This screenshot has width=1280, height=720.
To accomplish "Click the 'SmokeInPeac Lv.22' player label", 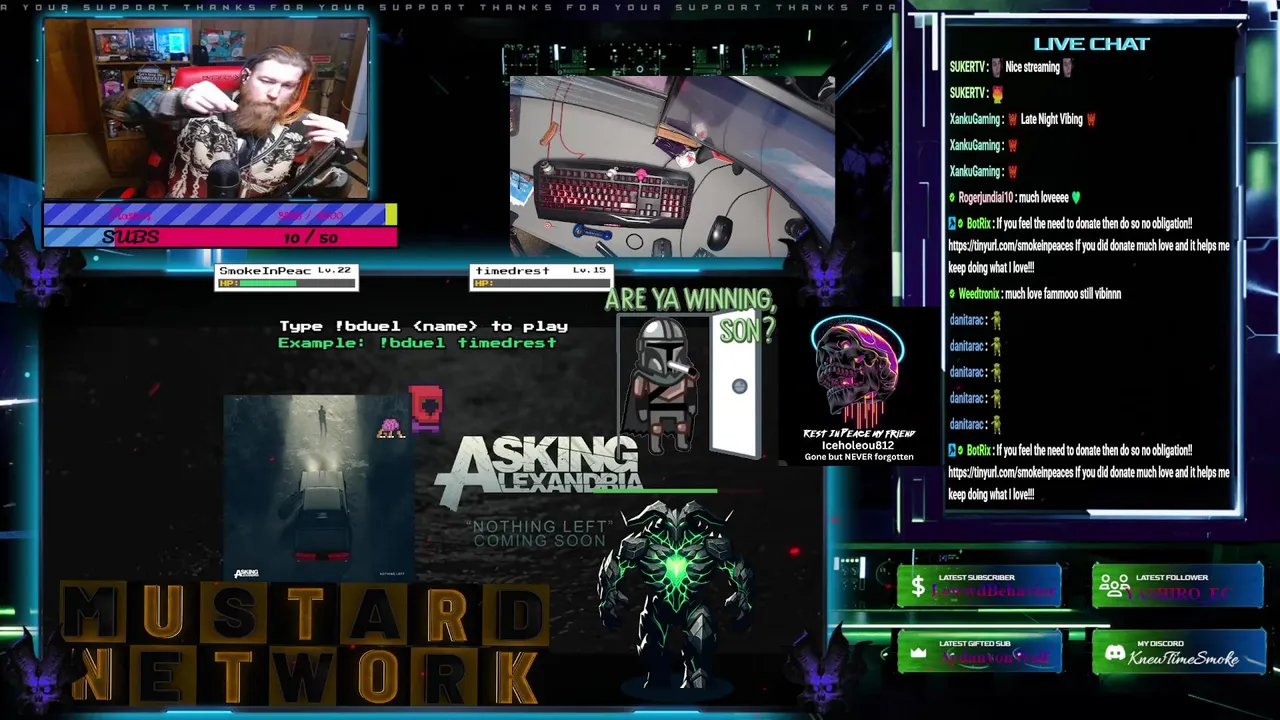I will pyautogui.click(x=286, y=271).
